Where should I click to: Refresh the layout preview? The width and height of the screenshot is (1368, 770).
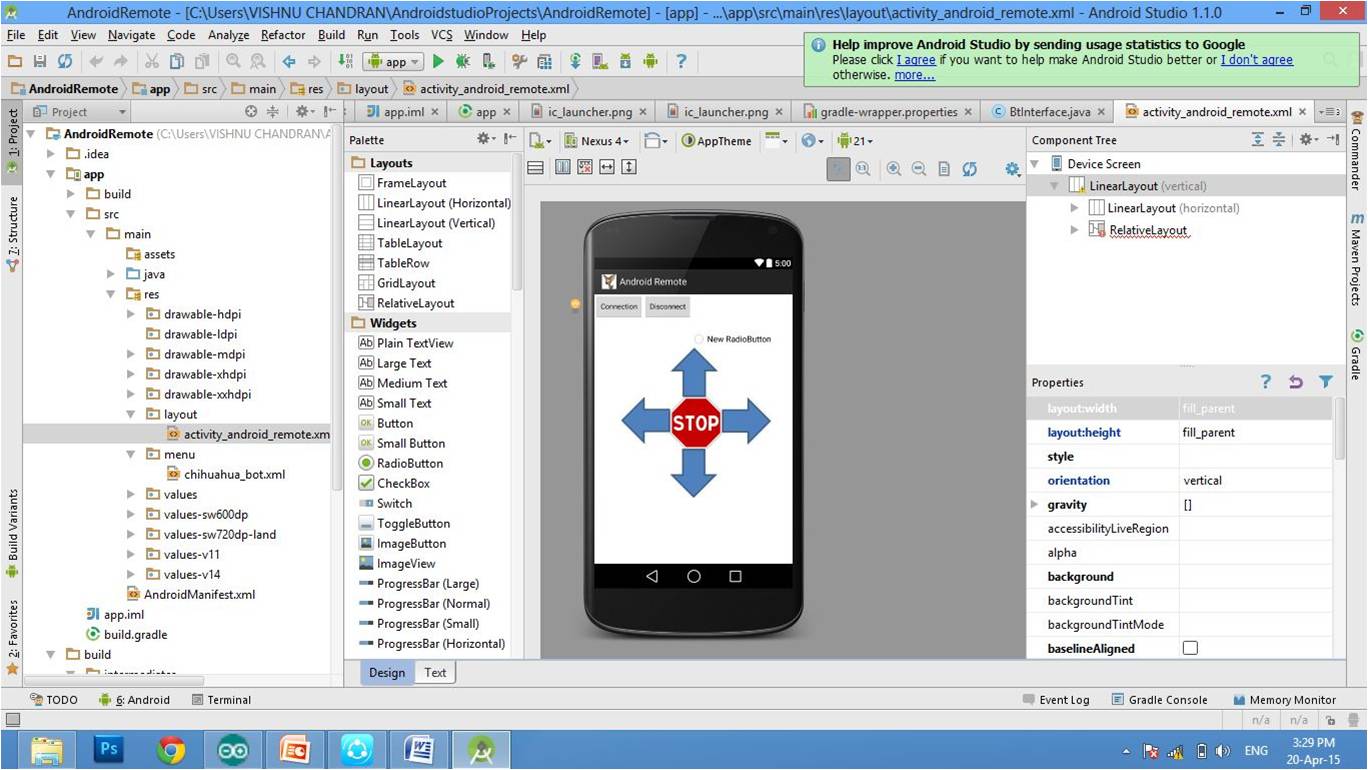tap(969, 169)
